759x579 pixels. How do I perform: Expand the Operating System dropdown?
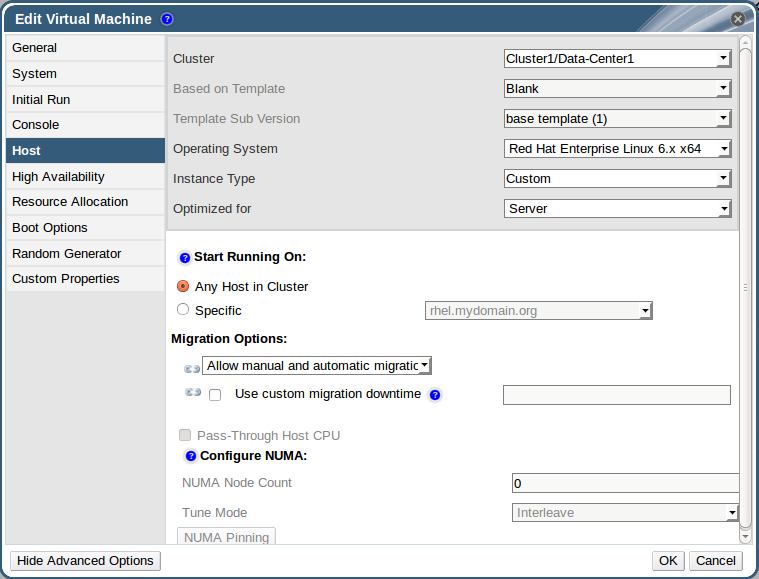pos(617,149)
